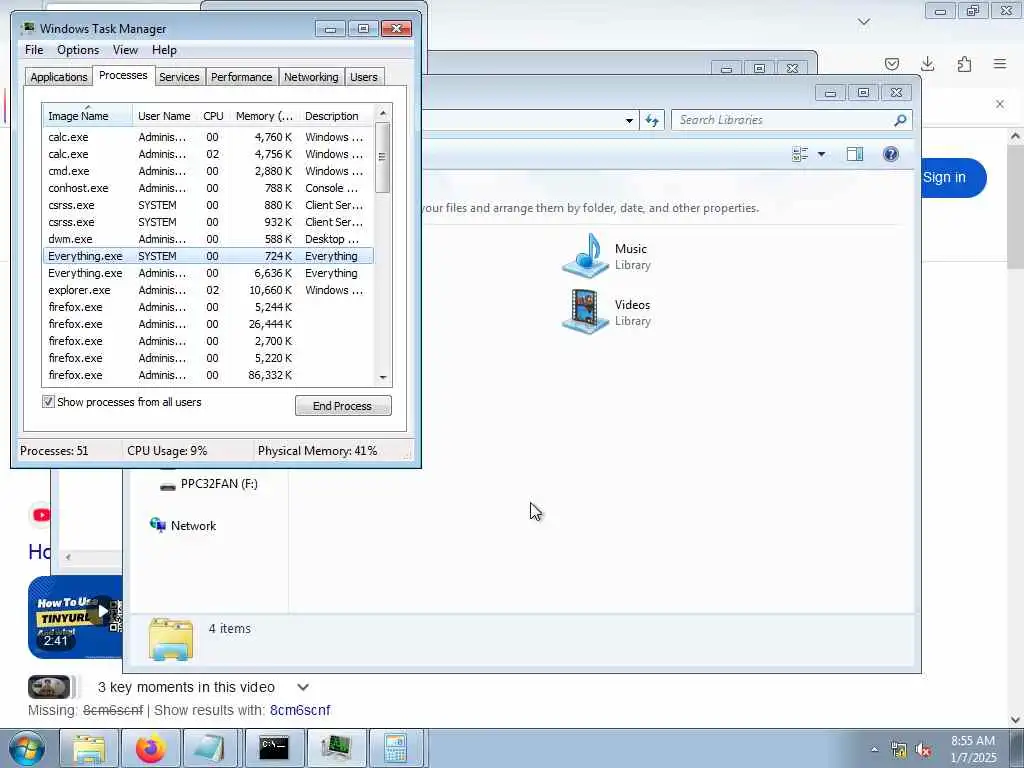Select firefox.exe row using 26,444 K
Screen dimensions: 1024x768
click(x=208, y=324)
